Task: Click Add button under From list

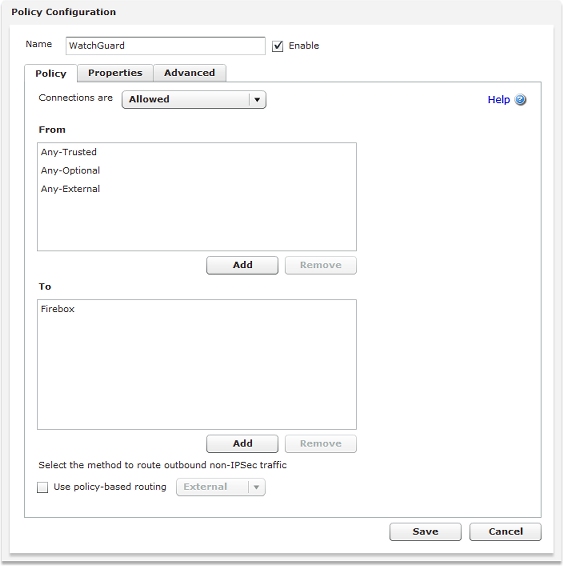Action: coord(242,265)
